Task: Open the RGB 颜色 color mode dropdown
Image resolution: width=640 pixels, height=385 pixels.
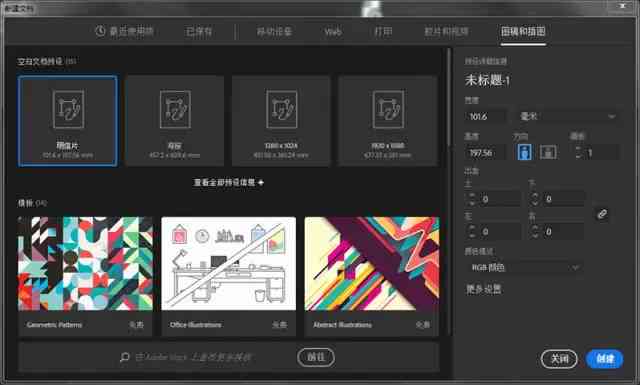Action: point(524,268)
